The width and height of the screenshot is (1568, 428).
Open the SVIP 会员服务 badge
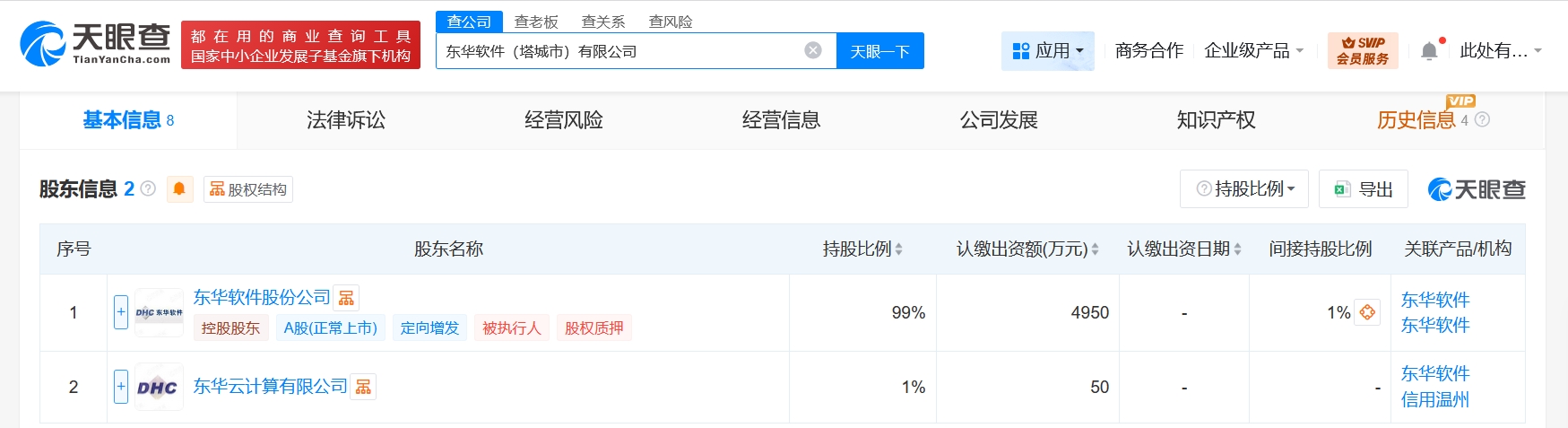(1362, 50)
